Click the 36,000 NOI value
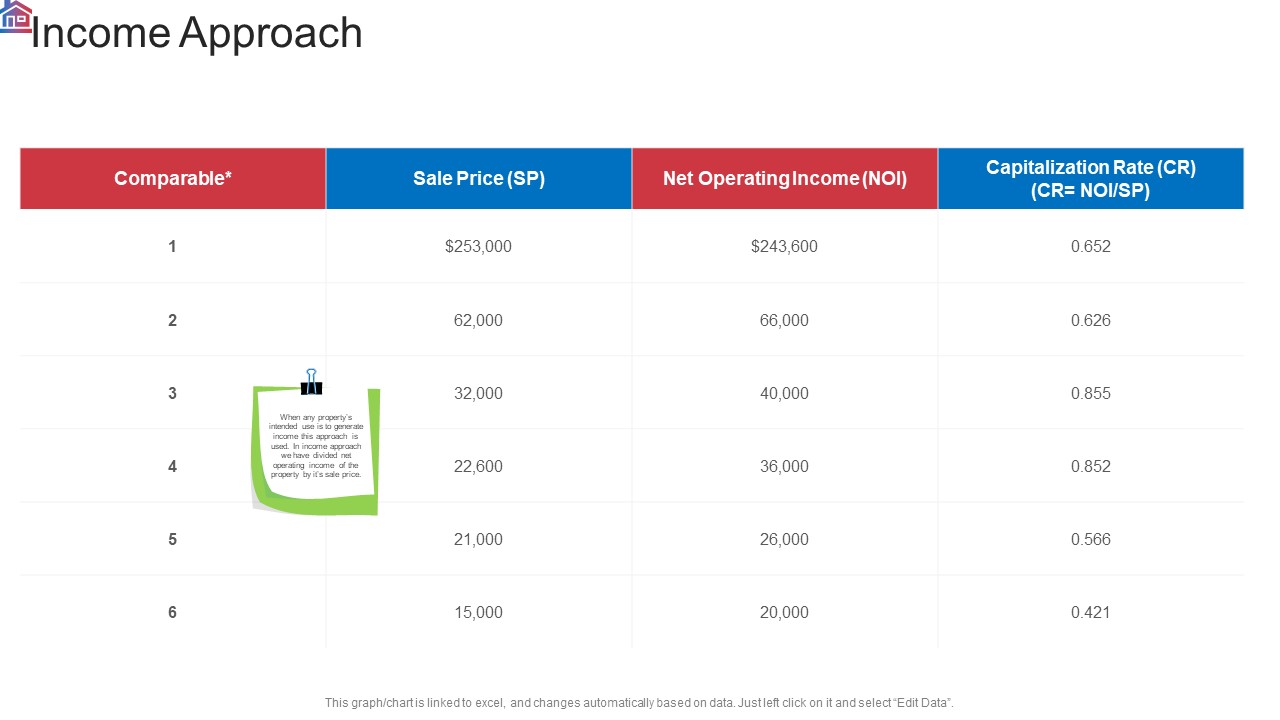This screenshot has width=1280, height=720. [785, 466]
